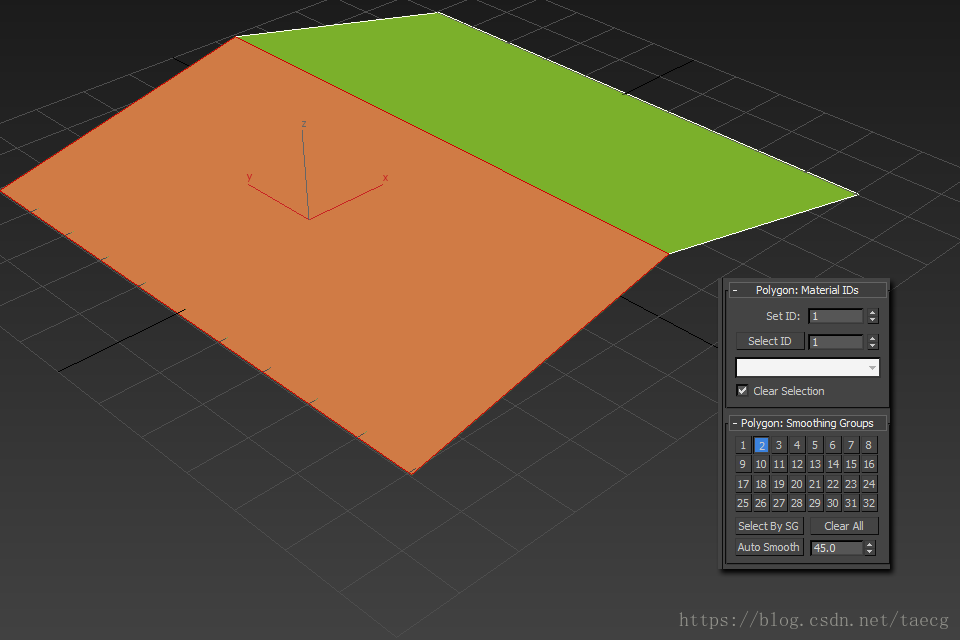Toggle smoothing group 10

click(x=761, y=464)
